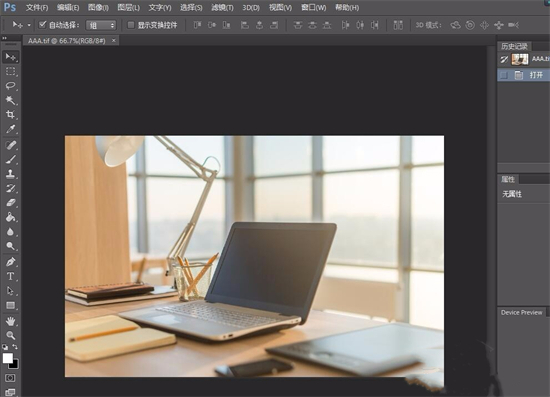Select the Crop tool

[11, 114]
